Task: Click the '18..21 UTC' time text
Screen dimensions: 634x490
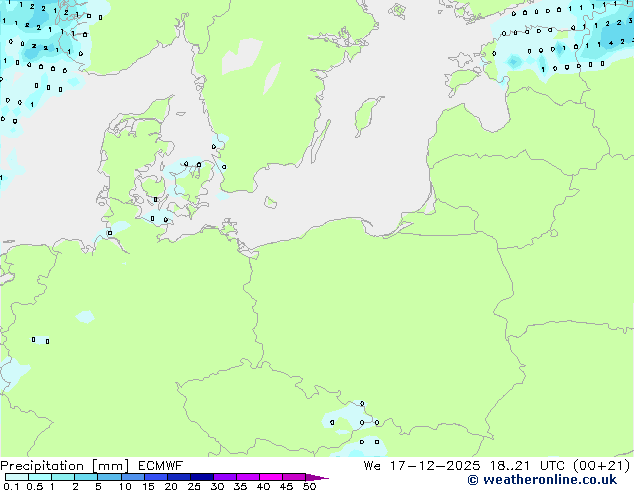Action: 527,466
